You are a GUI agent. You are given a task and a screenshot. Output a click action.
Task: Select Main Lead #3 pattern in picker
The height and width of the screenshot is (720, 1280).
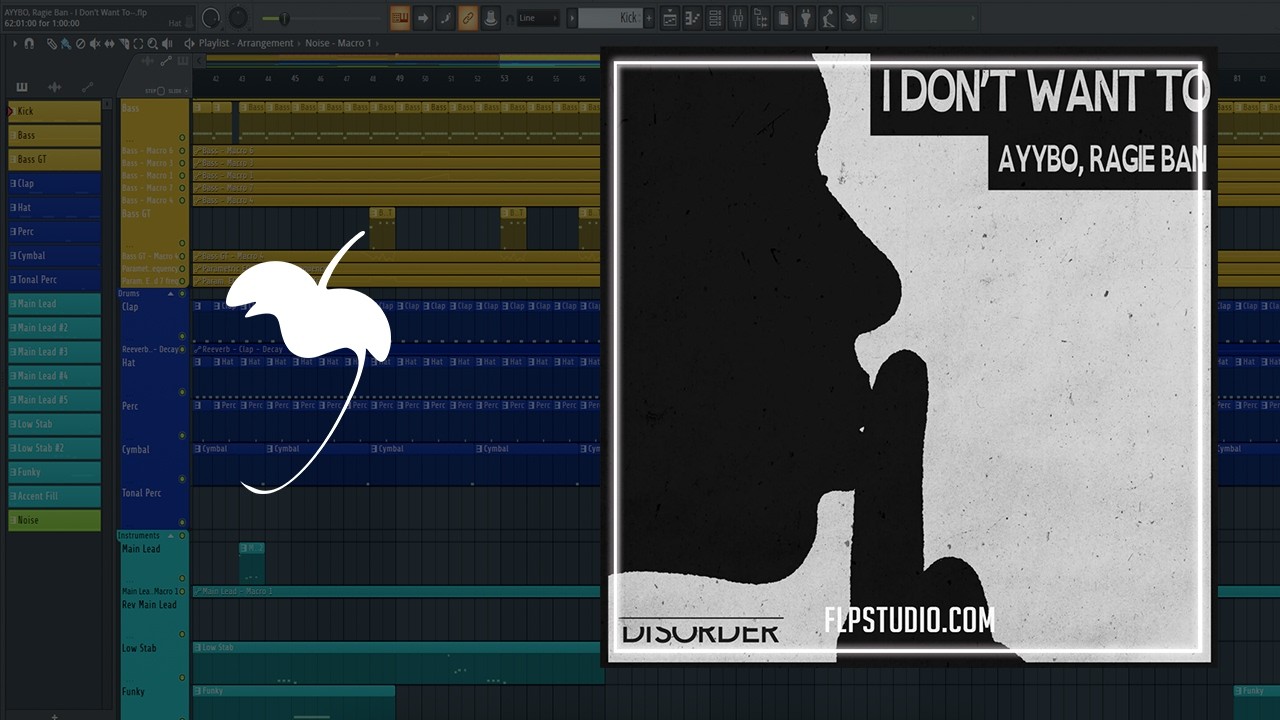[x=55, y=351]
